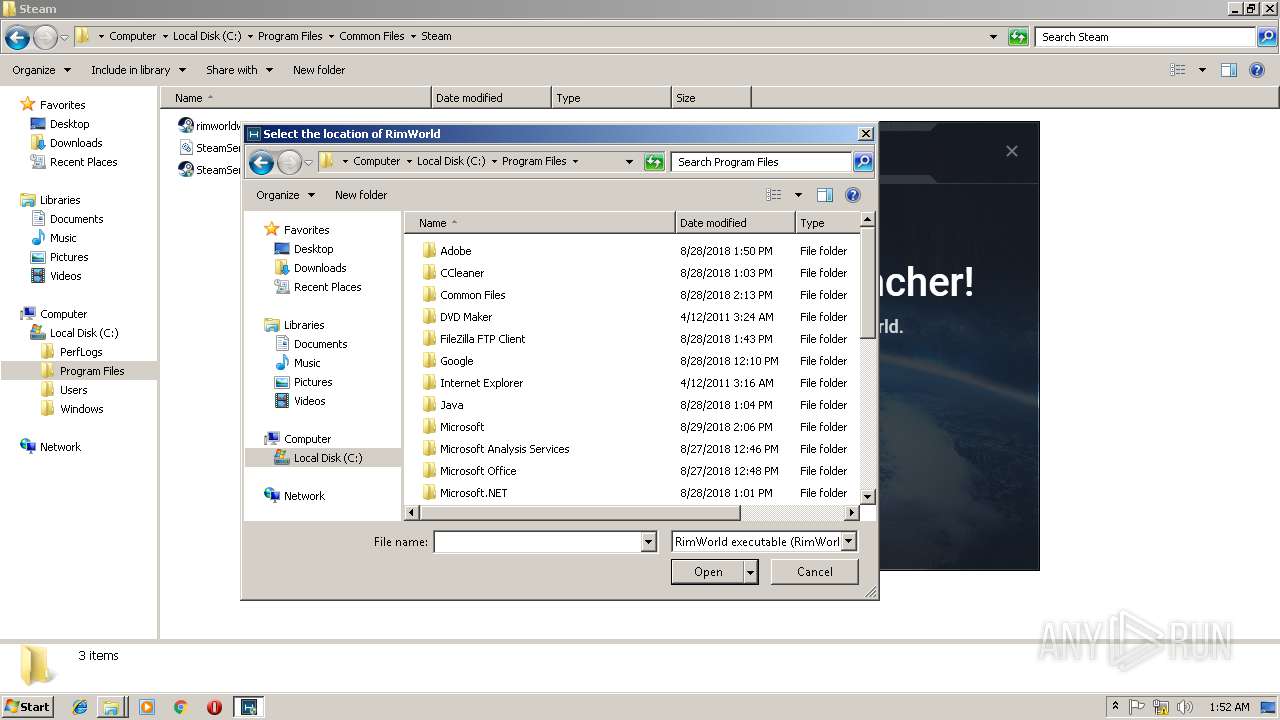Viewport: 1280px width, 720px height.
Task: Click the refresh icon in the Steam Explorer address bar
Action: click(1018, 37)
